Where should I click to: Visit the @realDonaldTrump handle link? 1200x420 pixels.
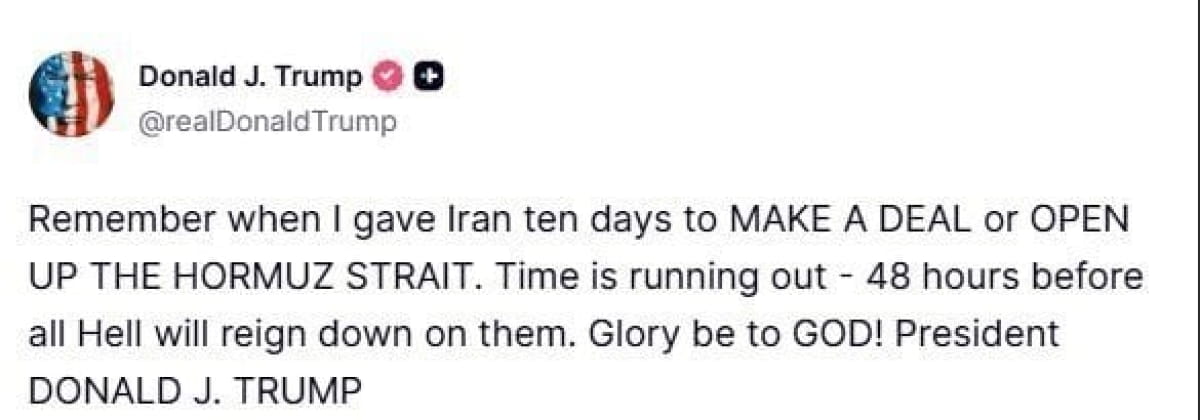(267, 122)
